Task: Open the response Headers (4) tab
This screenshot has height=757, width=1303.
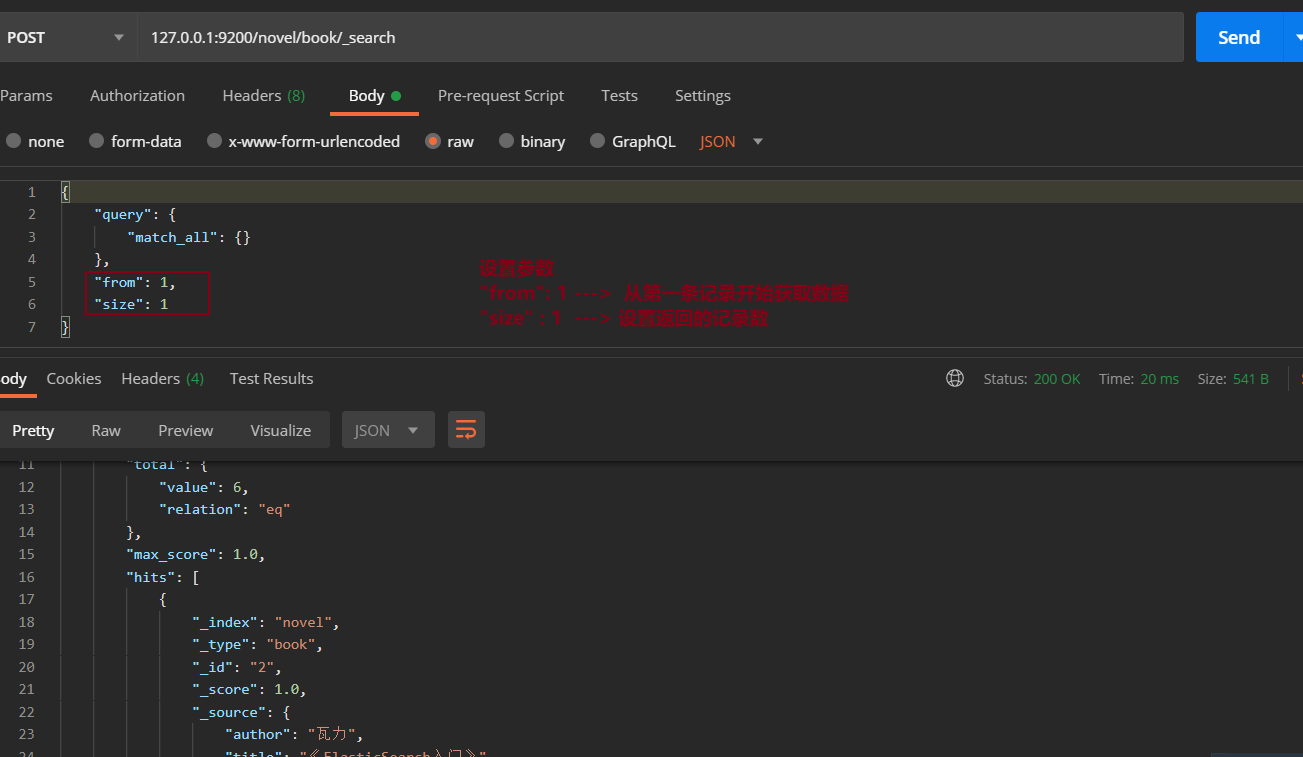Action: 163,378
